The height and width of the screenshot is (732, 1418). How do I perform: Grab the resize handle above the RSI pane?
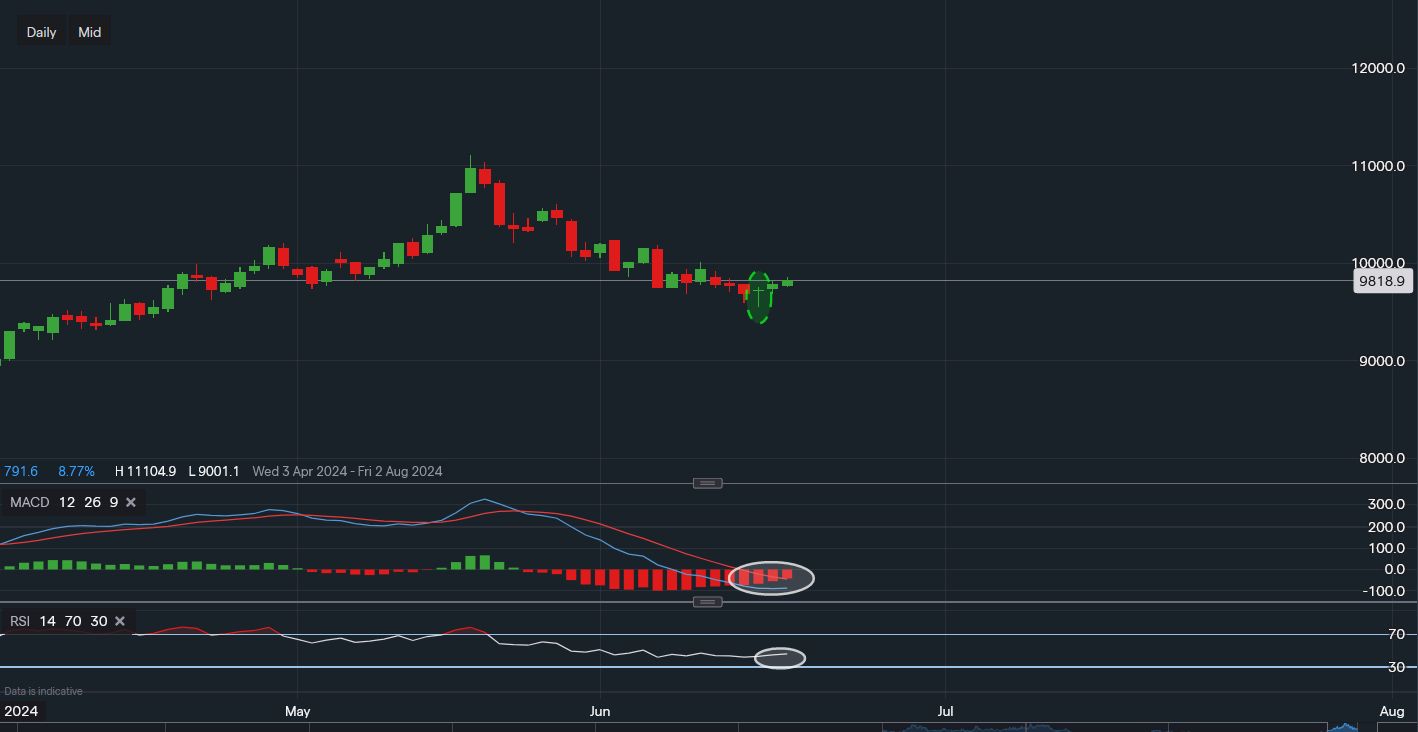(708, 602)
